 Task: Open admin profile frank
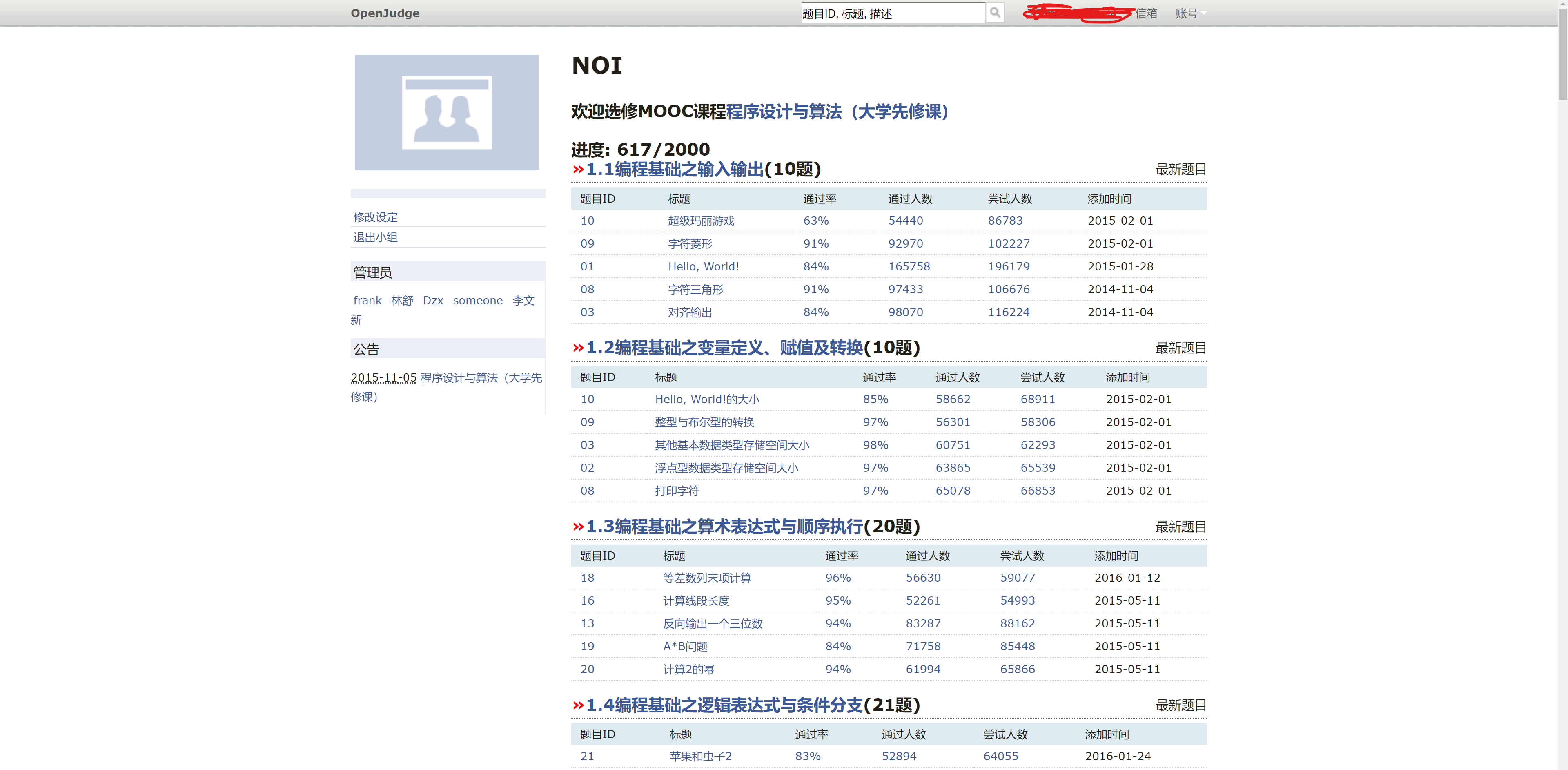[367, 300]
